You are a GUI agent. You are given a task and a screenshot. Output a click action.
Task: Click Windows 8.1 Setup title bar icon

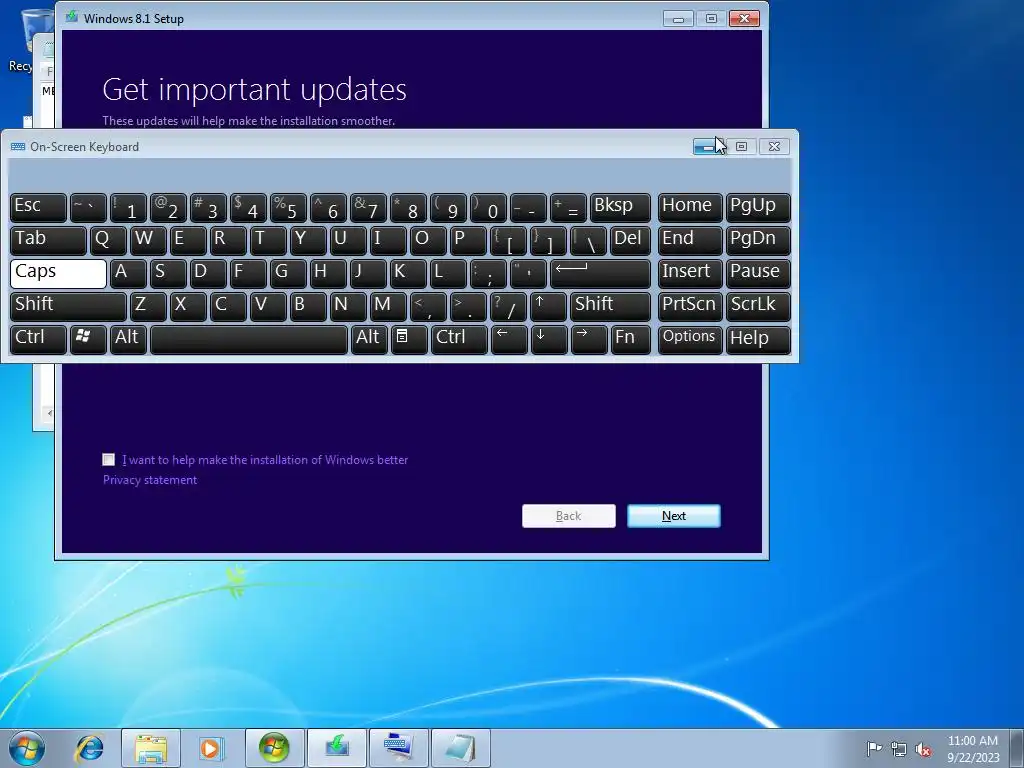(71, 18)
